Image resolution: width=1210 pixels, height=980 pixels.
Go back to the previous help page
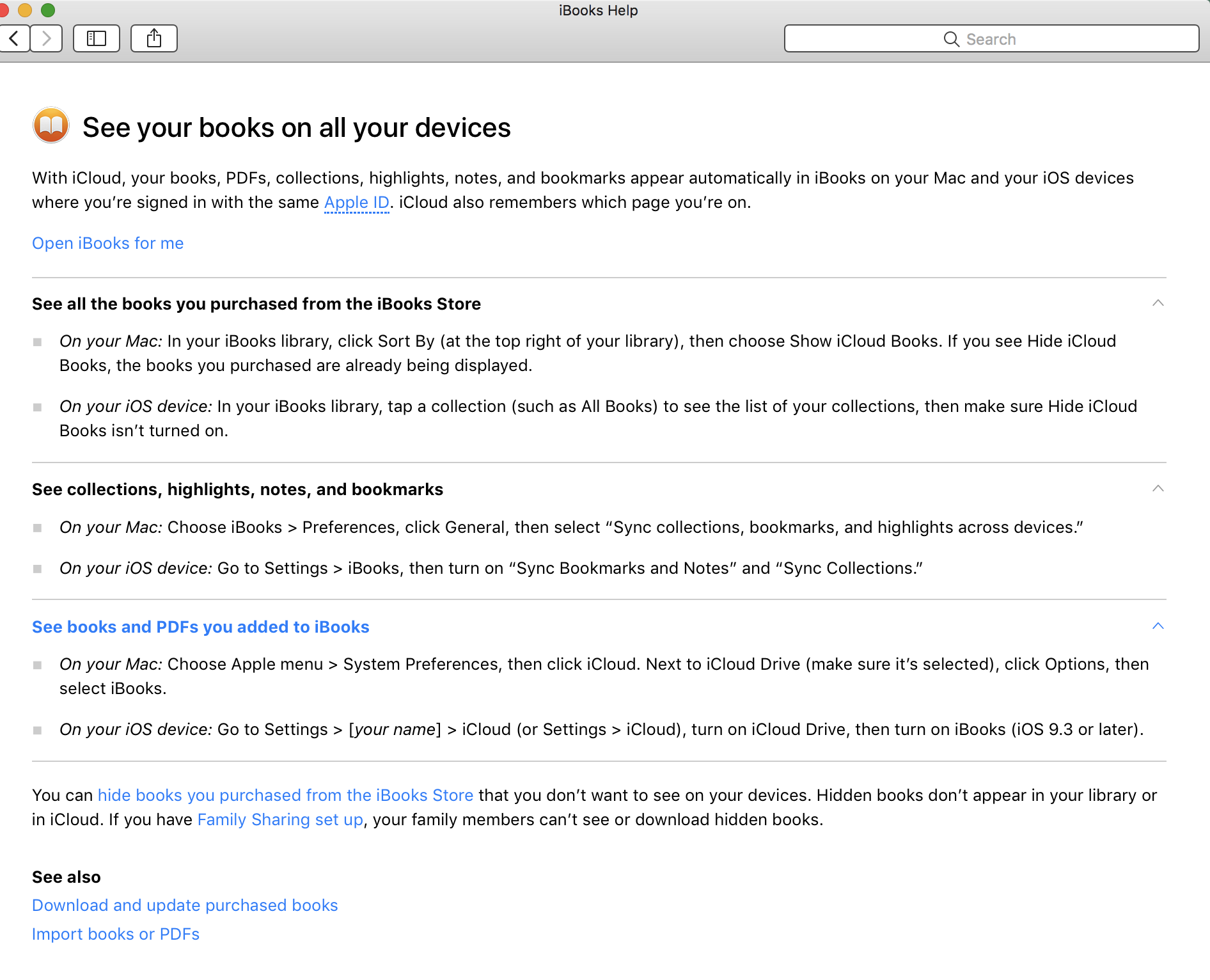point(14,38)
